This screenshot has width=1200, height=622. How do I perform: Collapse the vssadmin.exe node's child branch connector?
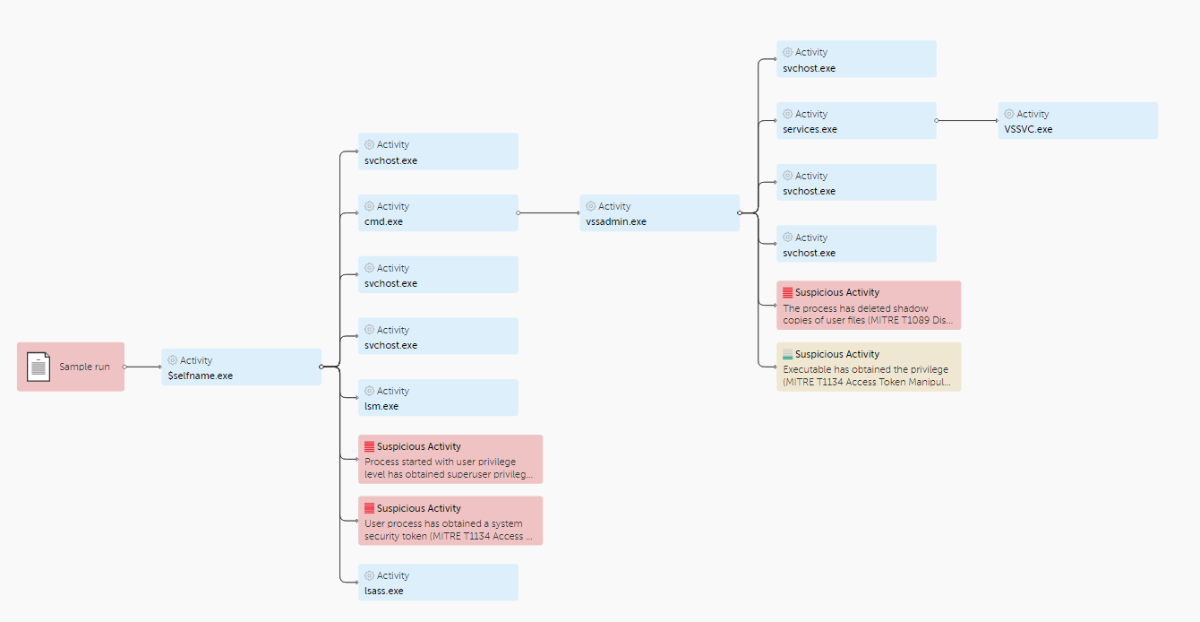click(x=739, y=213)
